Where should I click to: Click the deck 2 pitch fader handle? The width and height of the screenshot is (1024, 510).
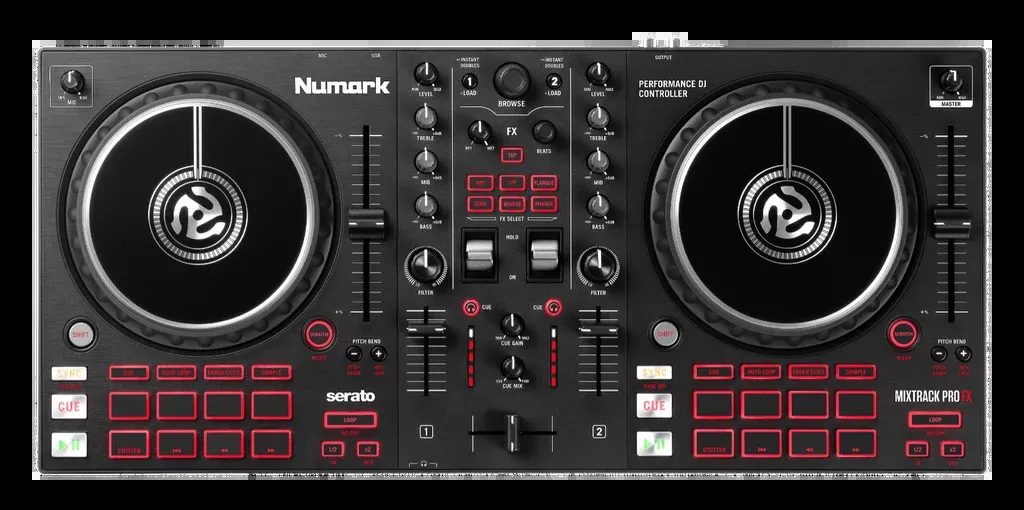952,224
